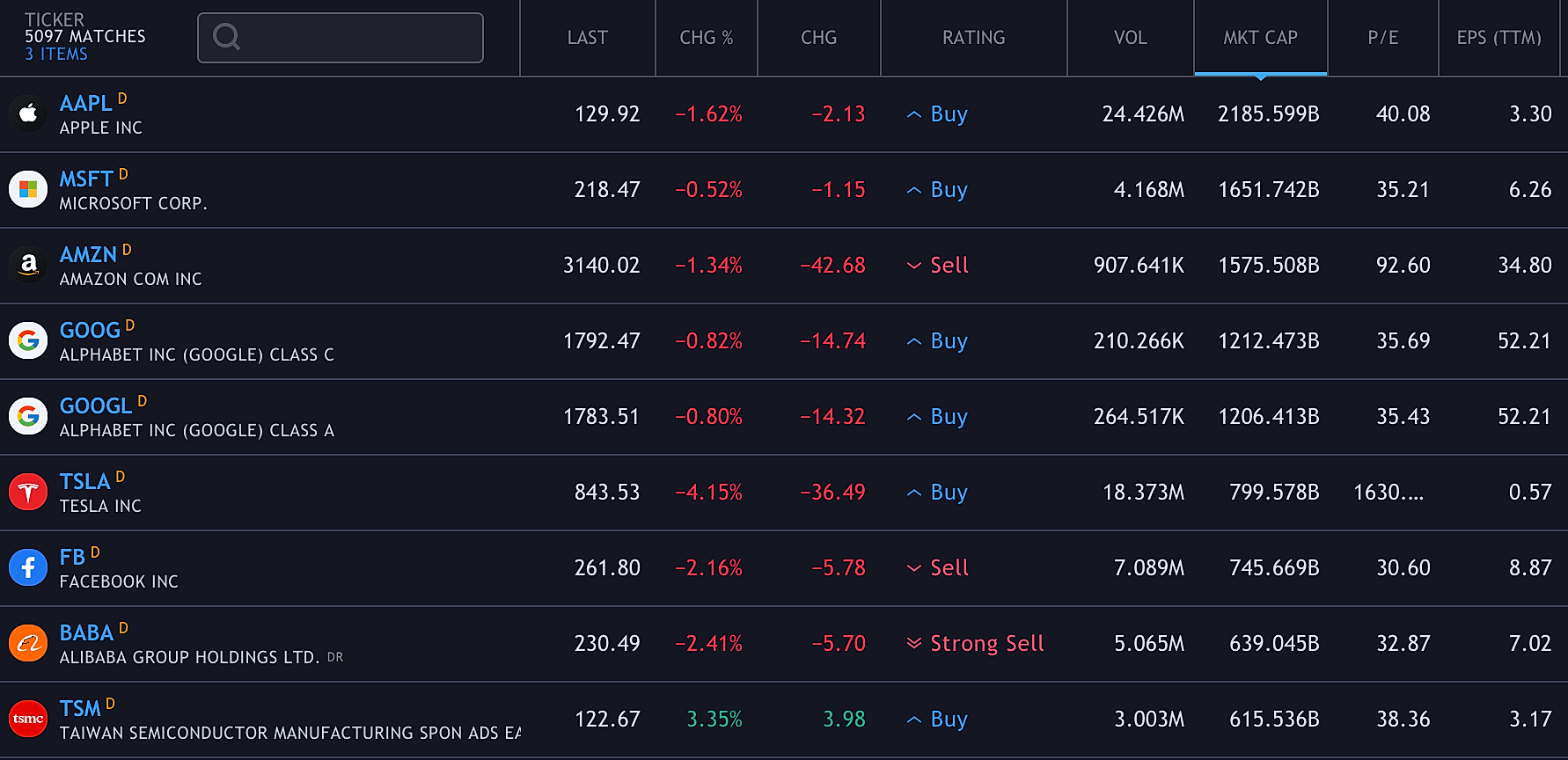Open the FB ticker link
This screenshot has width=1568, height=760.
72,557
